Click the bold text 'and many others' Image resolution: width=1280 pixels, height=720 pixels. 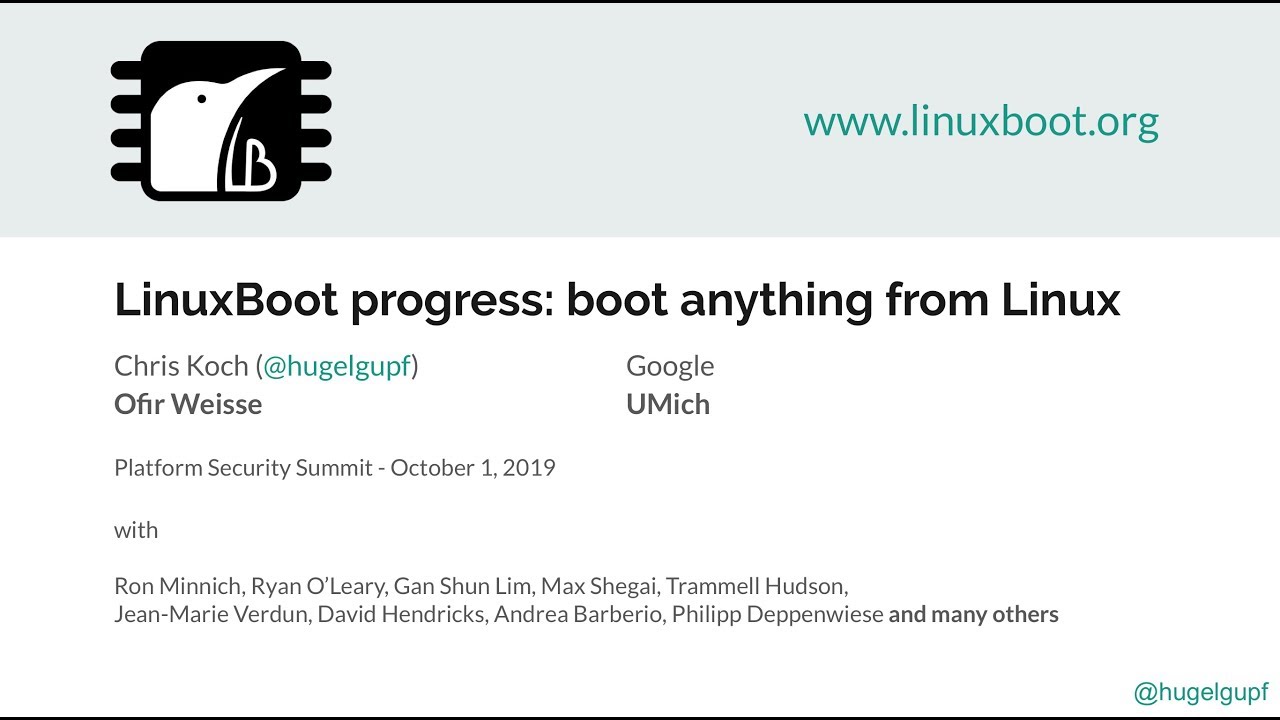click(973, 615)
